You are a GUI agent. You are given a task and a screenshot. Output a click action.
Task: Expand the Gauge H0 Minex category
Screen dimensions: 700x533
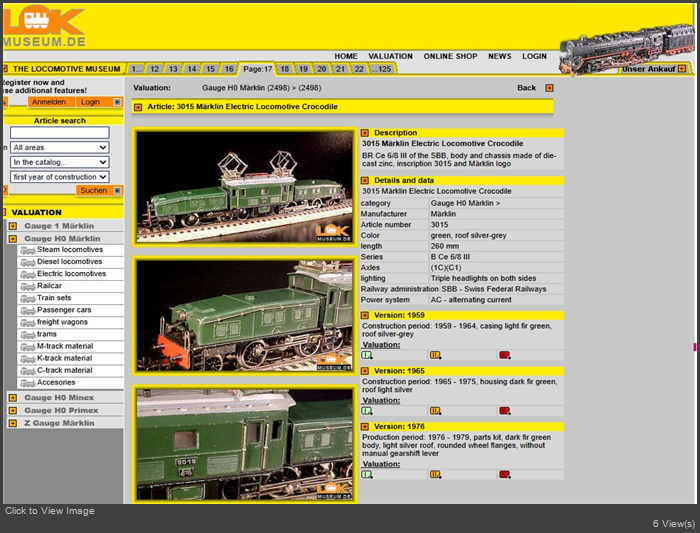click(x=13, y=398)
